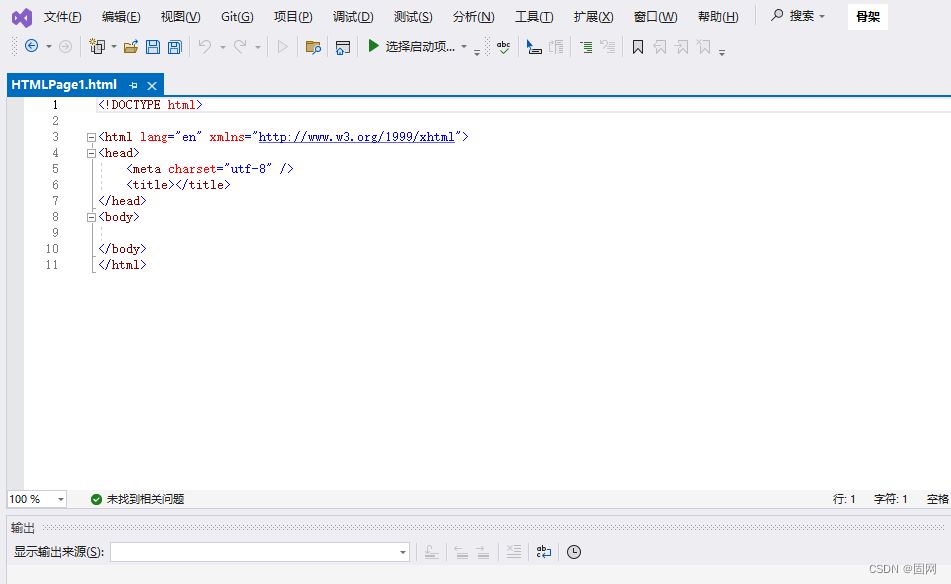Clear all text in the Output pane icon
This screenshot has height=584, width=951.
tap(513, 552)
